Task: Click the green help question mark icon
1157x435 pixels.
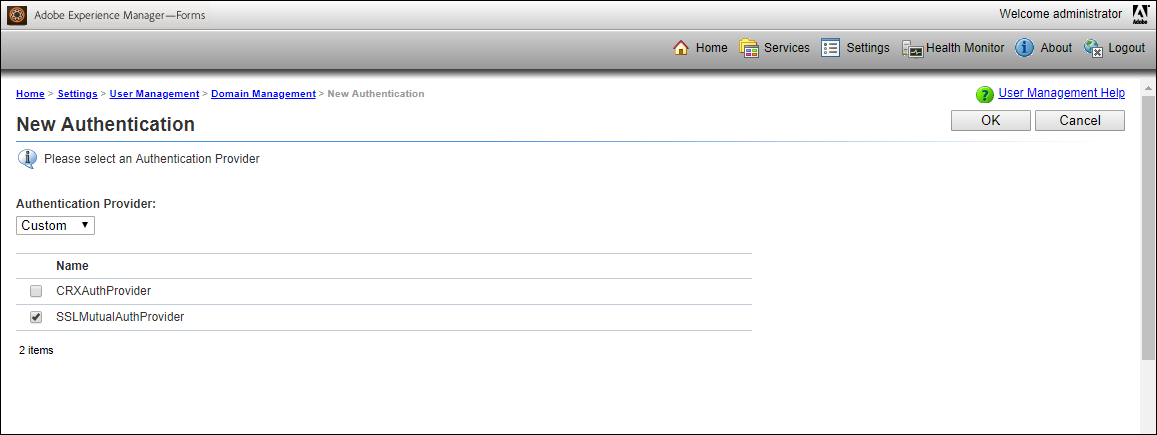Action: (x=984, y=94)
